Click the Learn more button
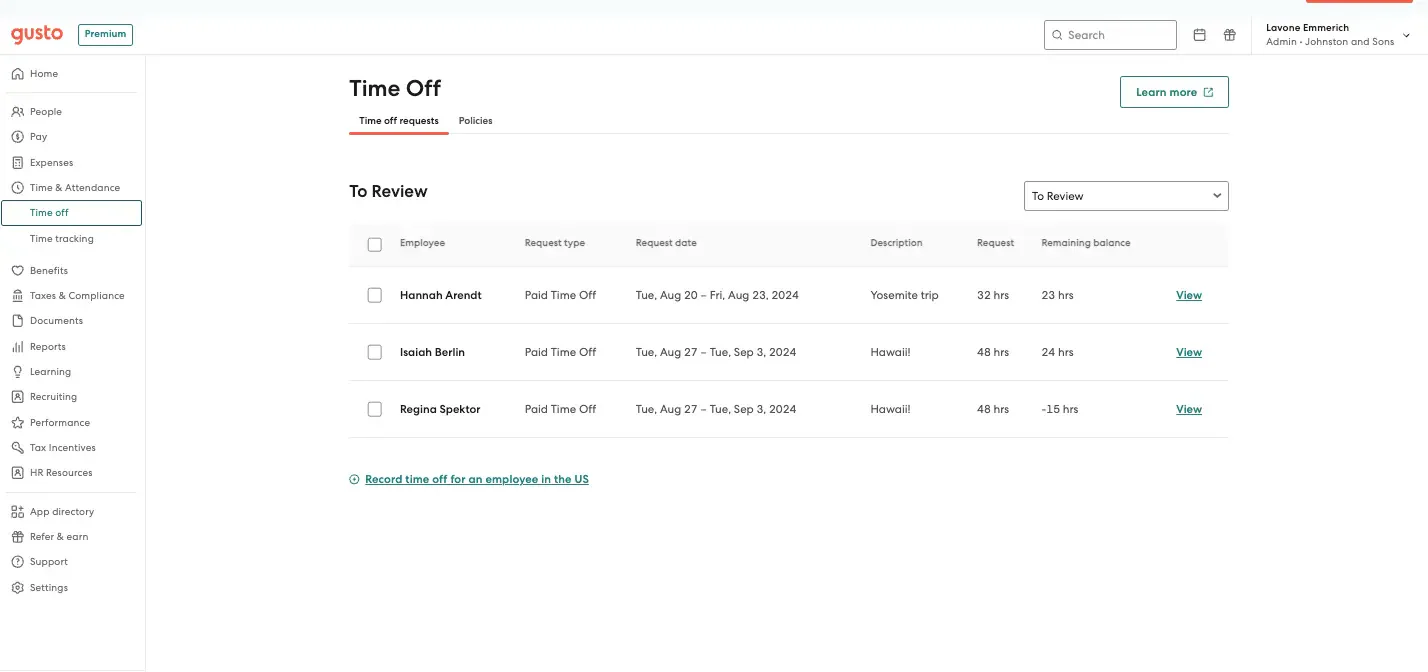This screenshot has height=672, width=1428. click(x=1174, y=92)
